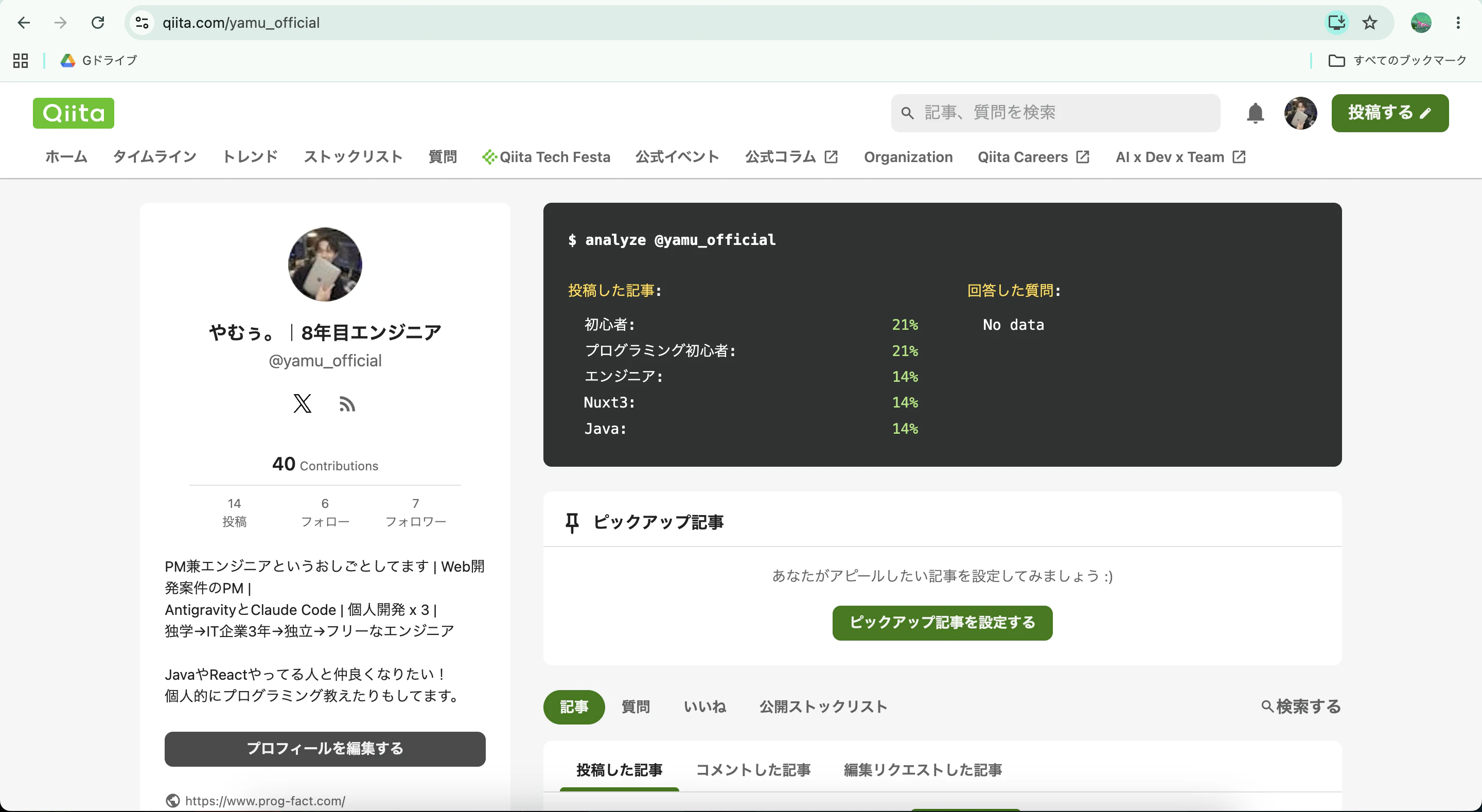Screen dimensions: 1482x812
Task: Open 質問 in the top navigation
Action: 443,157
